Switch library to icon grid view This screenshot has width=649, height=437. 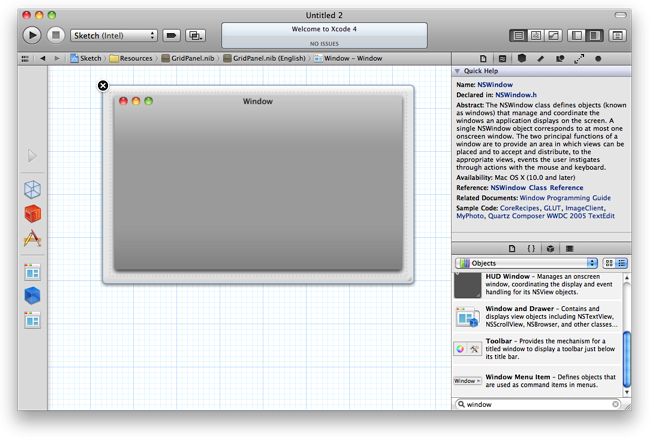(x=609, y=263)
